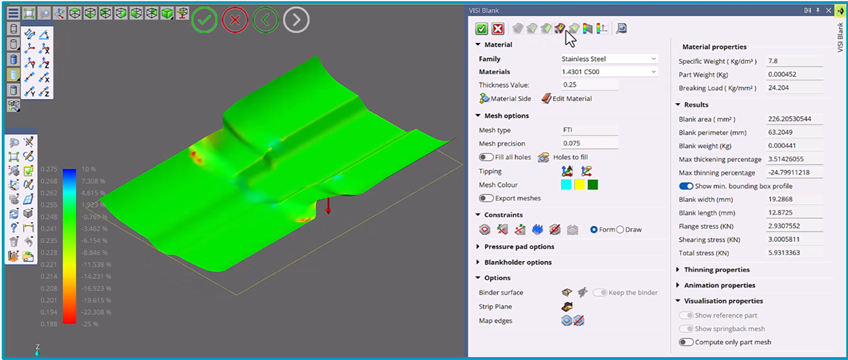Image resolution: width=848 pixels, height=360 pixels.
Task: Click the green check apply icon in VISI Blank
Action: (481, 29)
